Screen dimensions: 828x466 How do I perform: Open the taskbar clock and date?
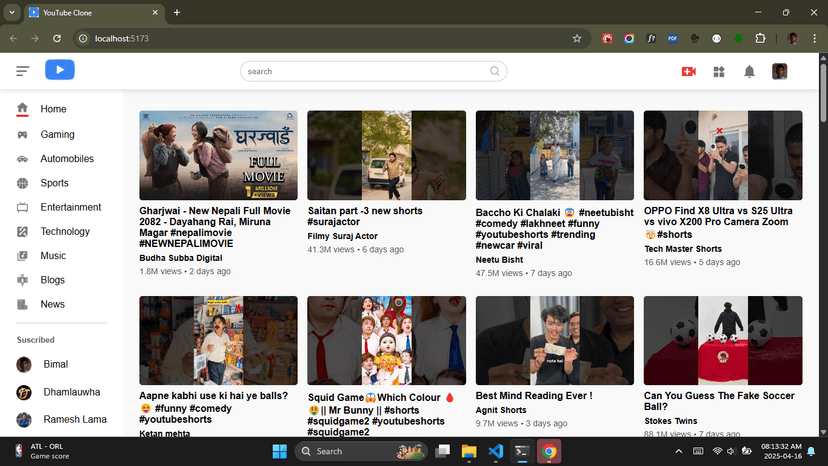pos(781,451)
